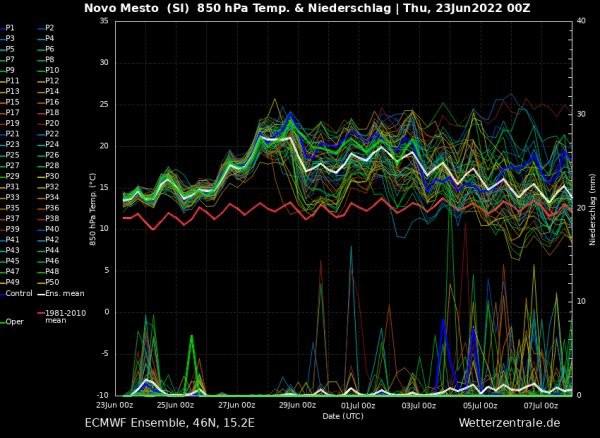The image size is (600, 438).
Task: Select the P25 legend entry
Action: click(x=12, y=155)
